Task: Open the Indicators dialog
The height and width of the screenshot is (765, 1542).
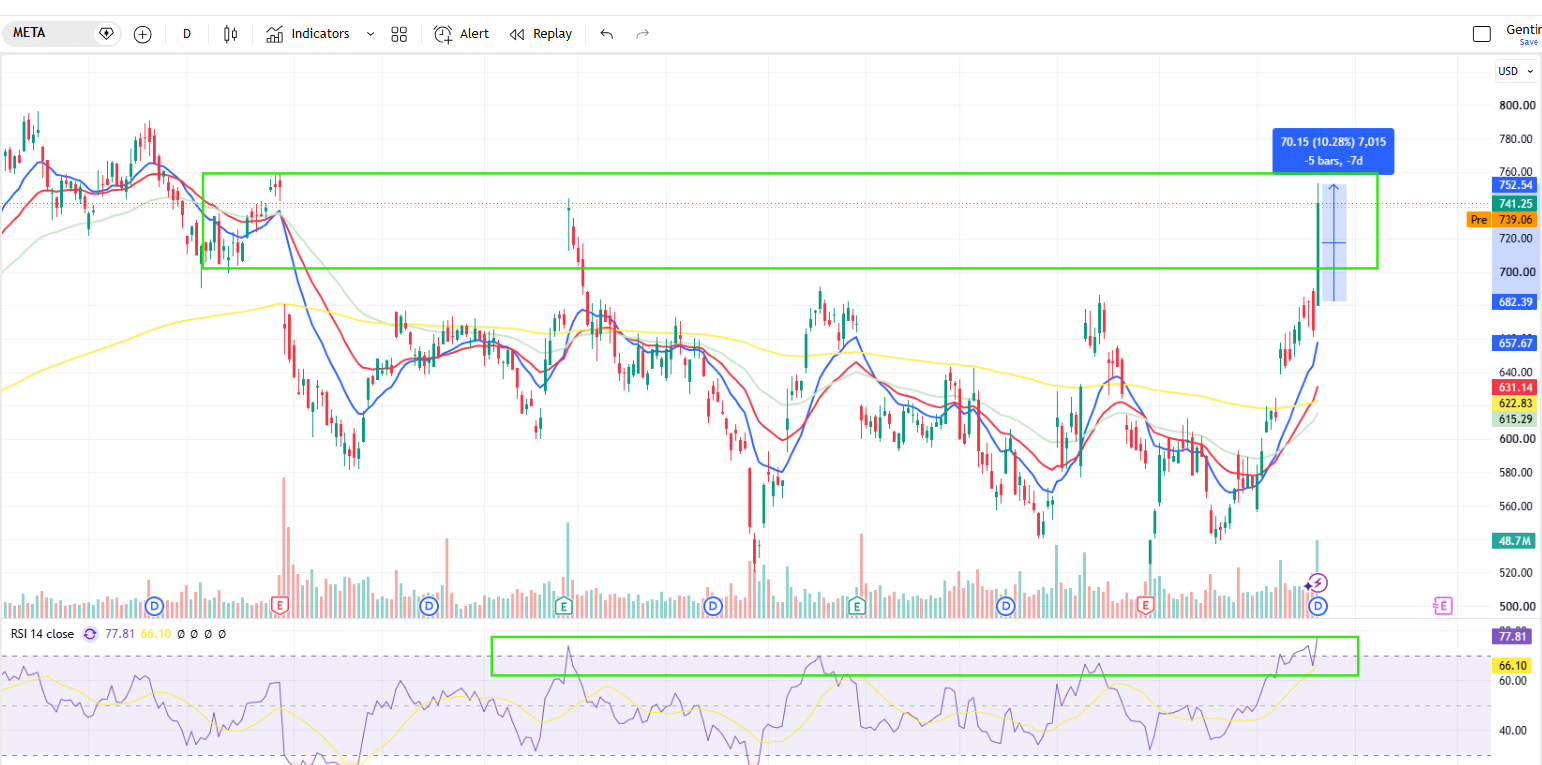Action: tap(308, 34)
